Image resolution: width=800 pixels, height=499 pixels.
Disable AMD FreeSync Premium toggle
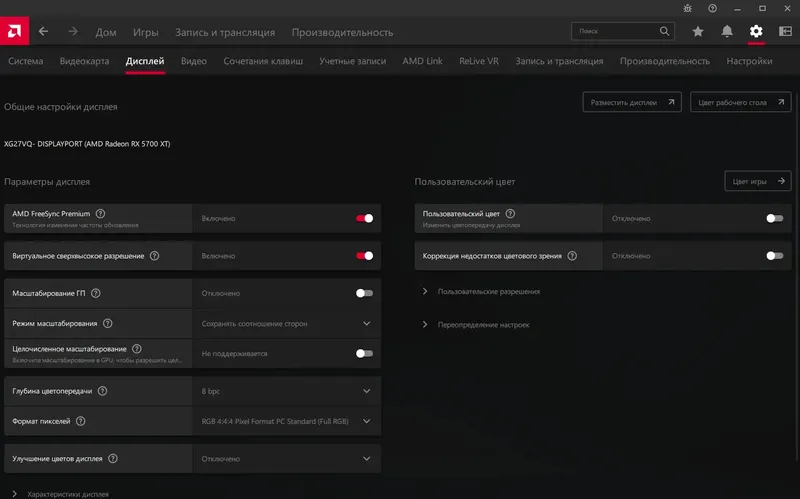pos(364,218)
